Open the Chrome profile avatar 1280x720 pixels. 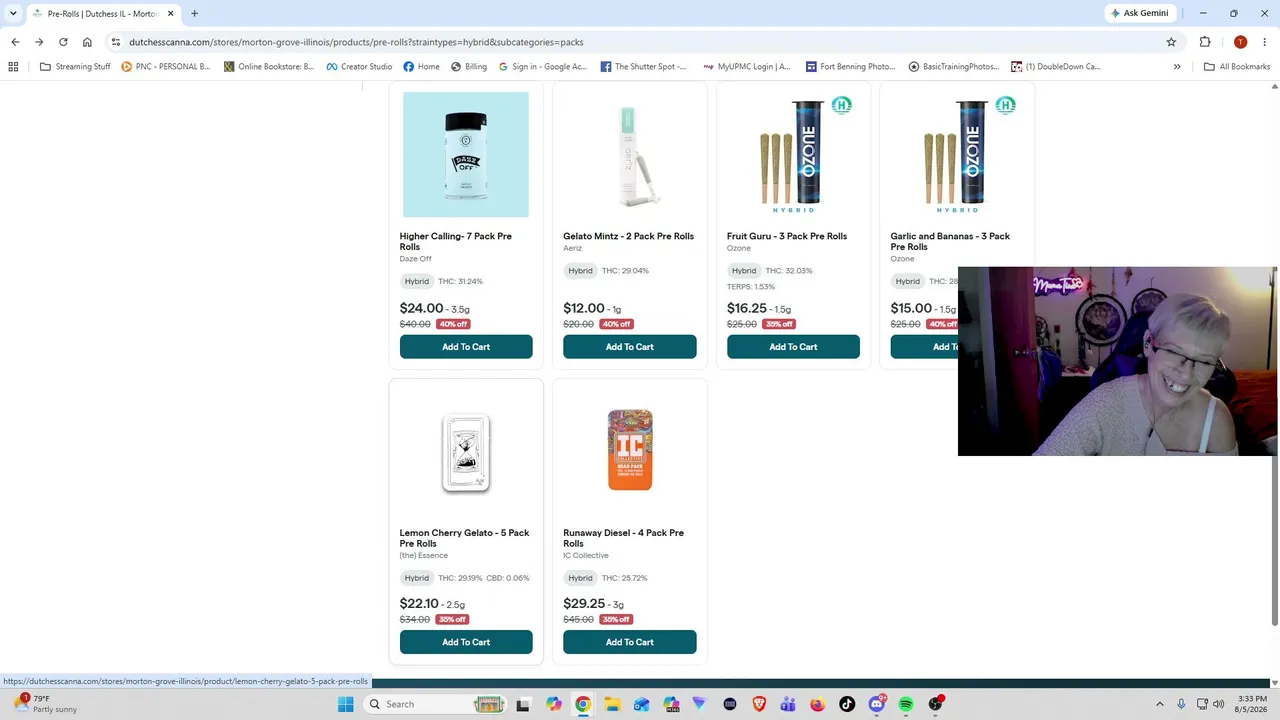[1240, 42]
